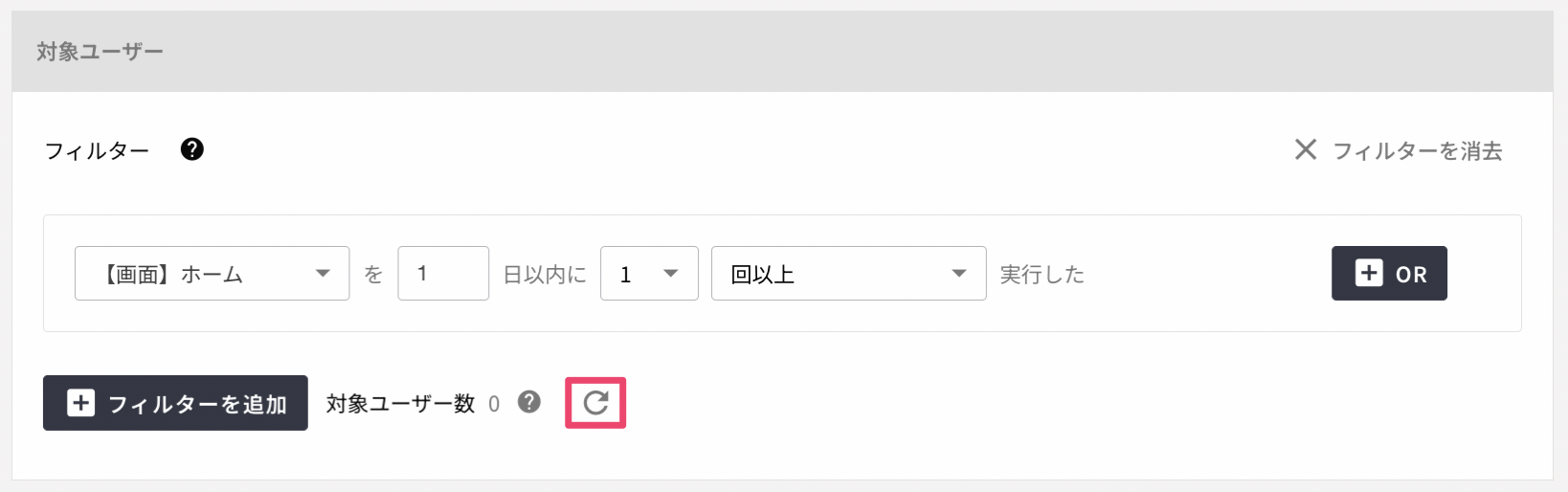Focus the days input field before 日以内に

pos(443,274)
